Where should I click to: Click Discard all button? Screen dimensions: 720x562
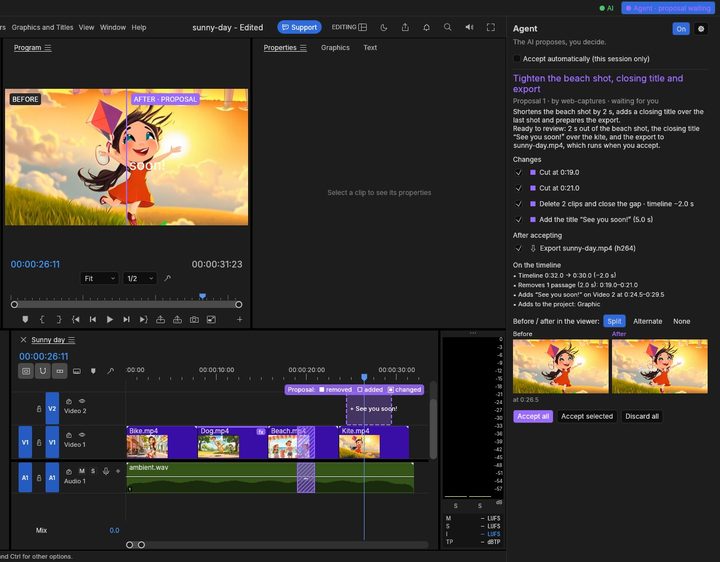tap(642, 416)
